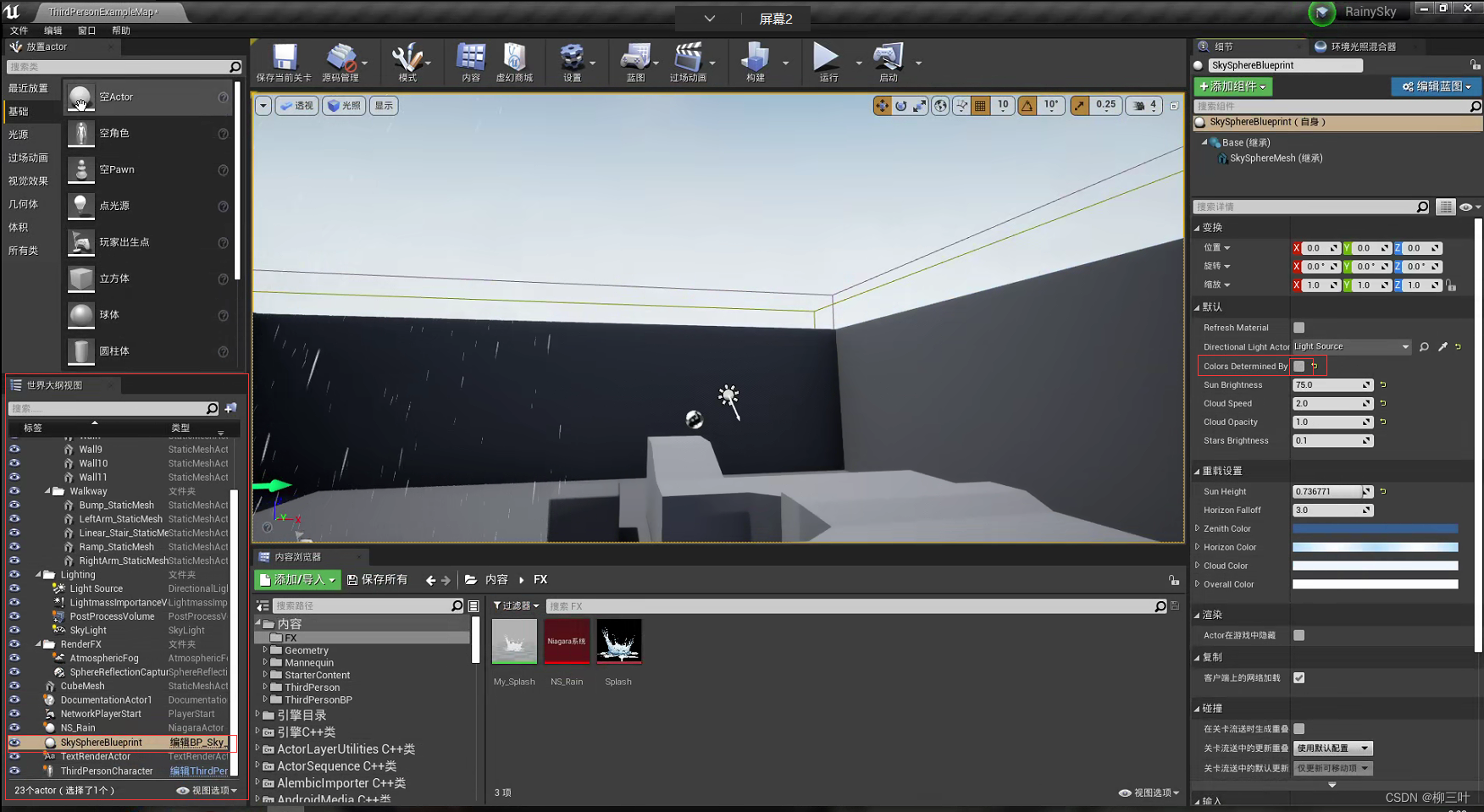Add new folder icon in world outliner
The height and width of the screenshot is (812, 1484).
coord(230,408)
